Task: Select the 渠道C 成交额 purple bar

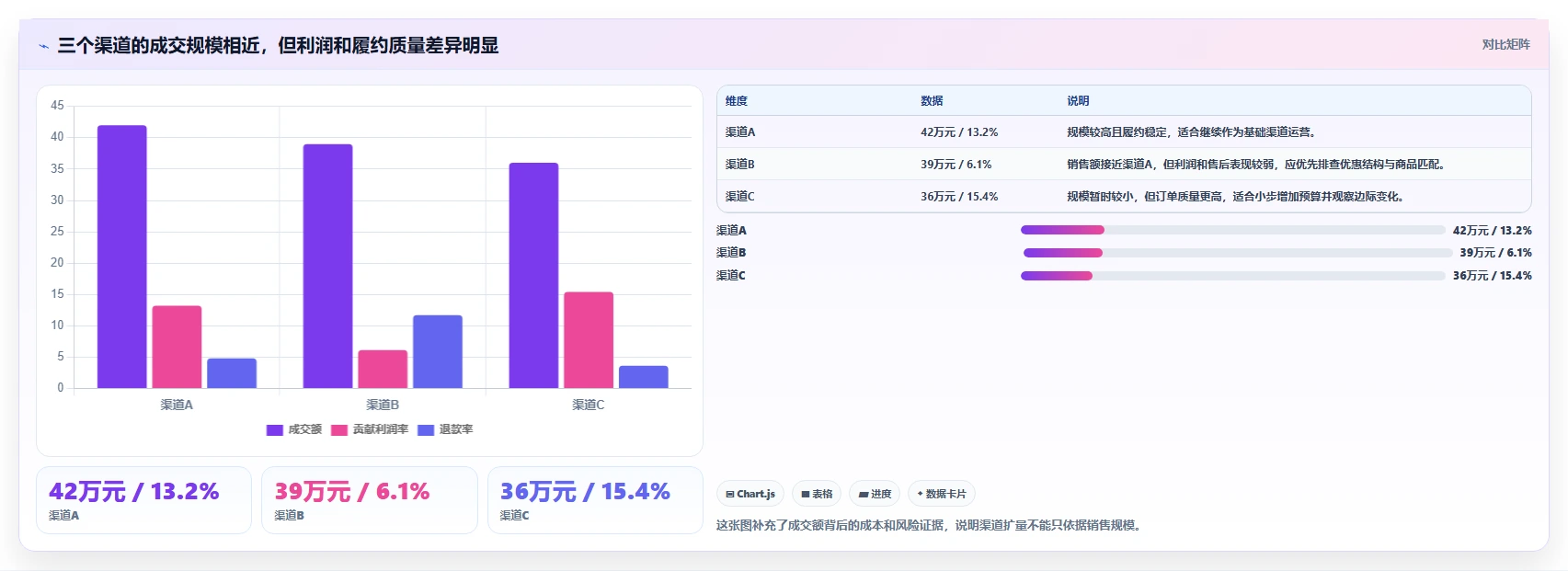Action: pos(534,275)
